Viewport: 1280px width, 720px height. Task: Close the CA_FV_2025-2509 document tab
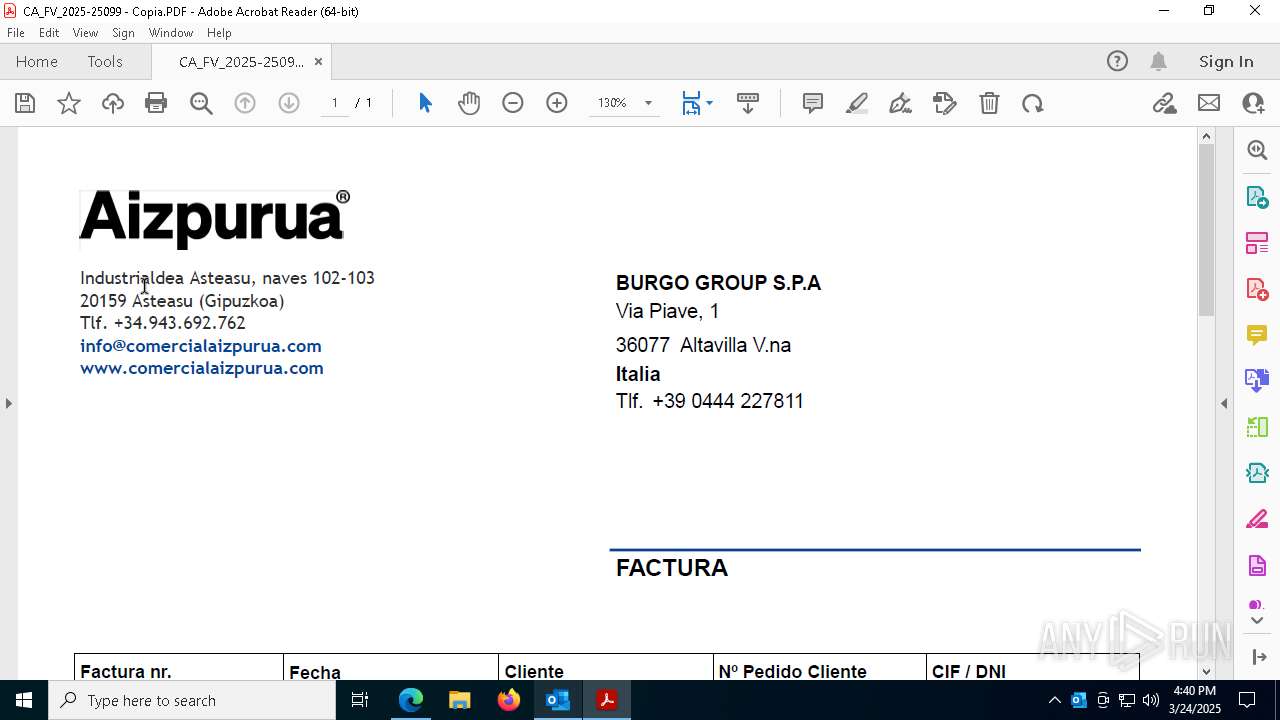pyautogui.click(x=318, y=62)
